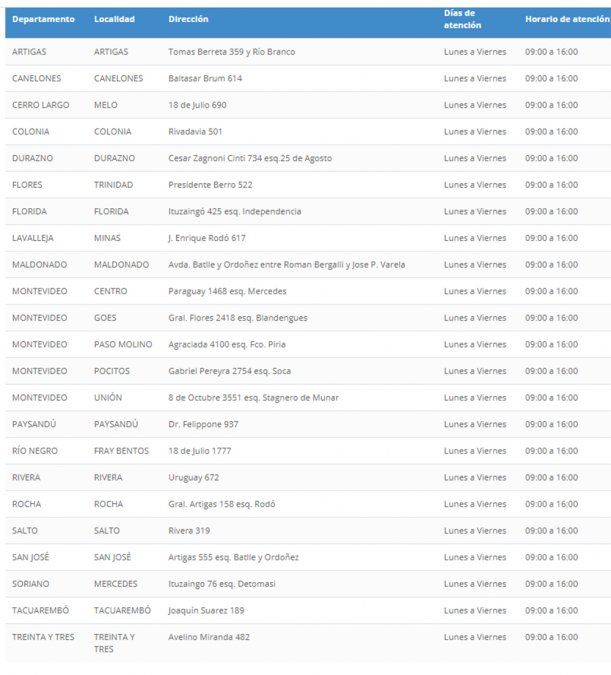The height and width of the screenshot is (675, 611).
Task: Select address Rivadavia 501
Action: [x=196, y=131]
